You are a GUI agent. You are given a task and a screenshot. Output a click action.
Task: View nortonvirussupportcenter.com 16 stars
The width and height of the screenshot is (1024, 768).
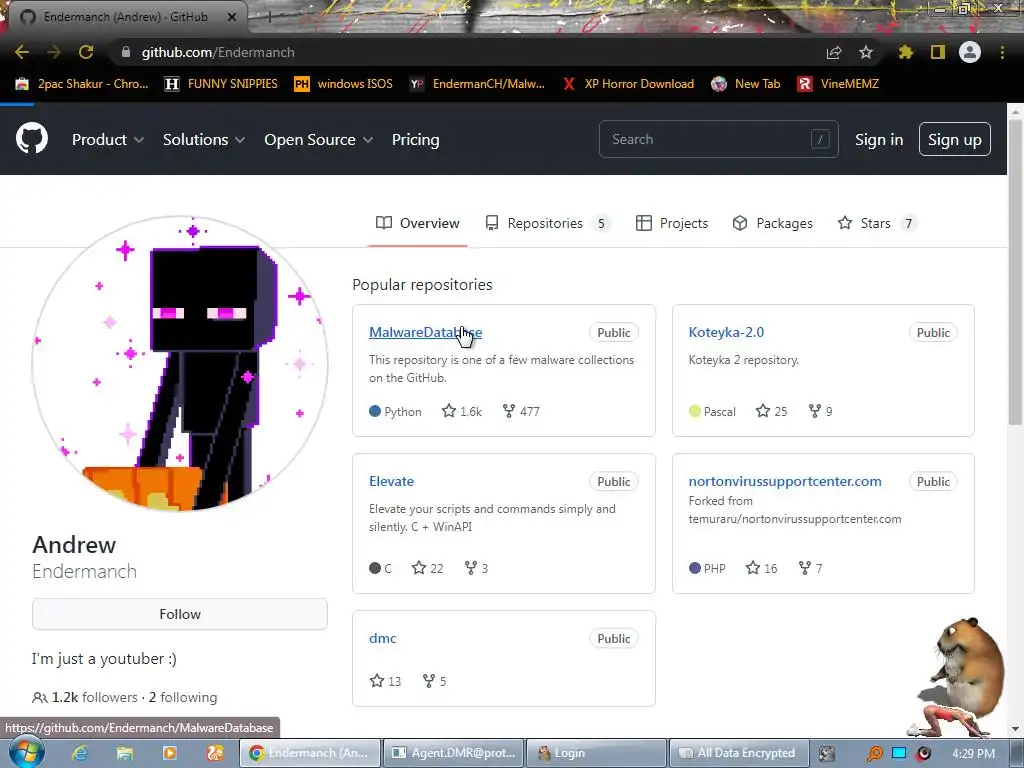click(761, 568)
